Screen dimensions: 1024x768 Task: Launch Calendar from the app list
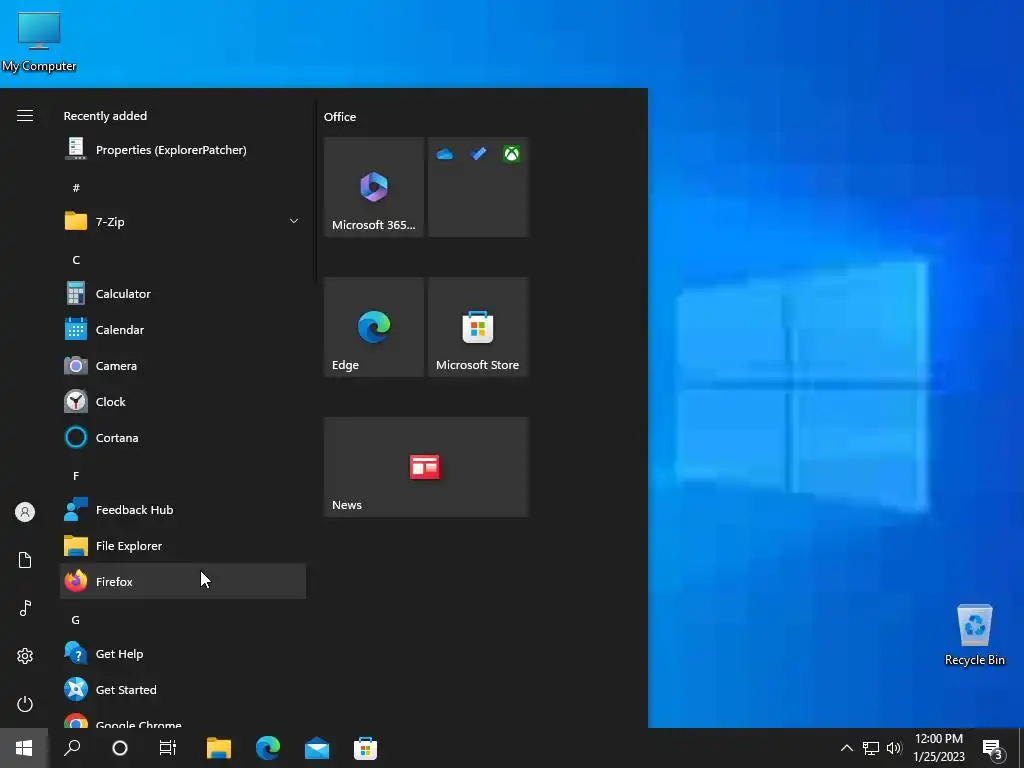[183, 330]
